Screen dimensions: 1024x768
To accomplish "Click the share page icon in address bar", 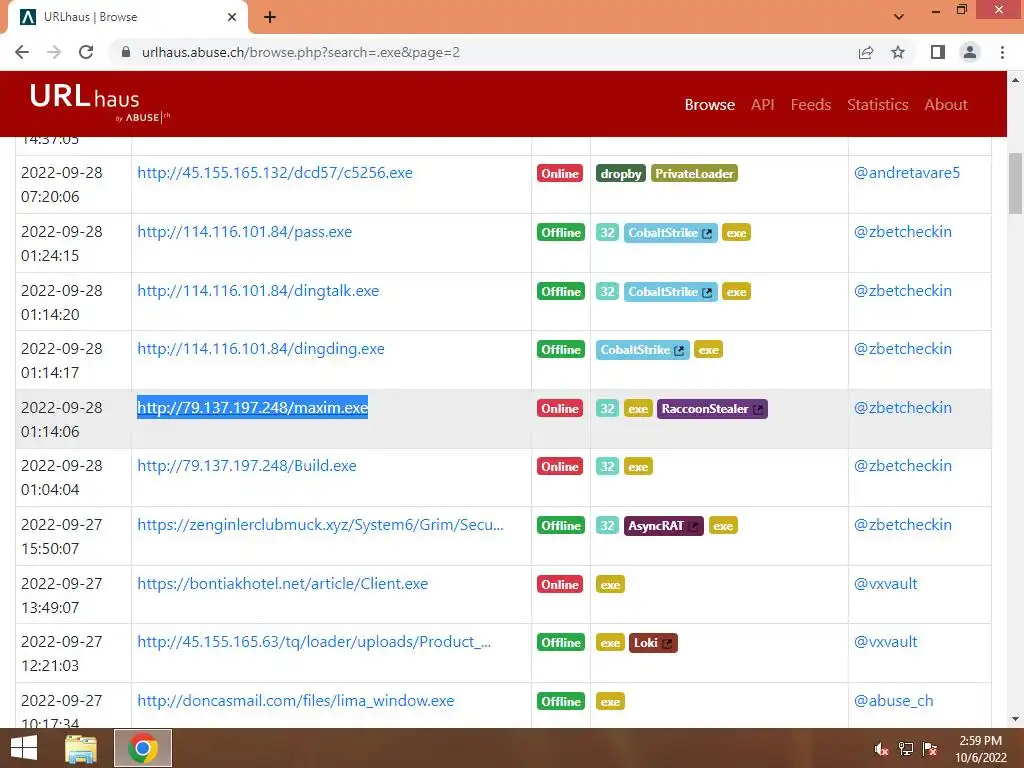I will pos(866,52).
